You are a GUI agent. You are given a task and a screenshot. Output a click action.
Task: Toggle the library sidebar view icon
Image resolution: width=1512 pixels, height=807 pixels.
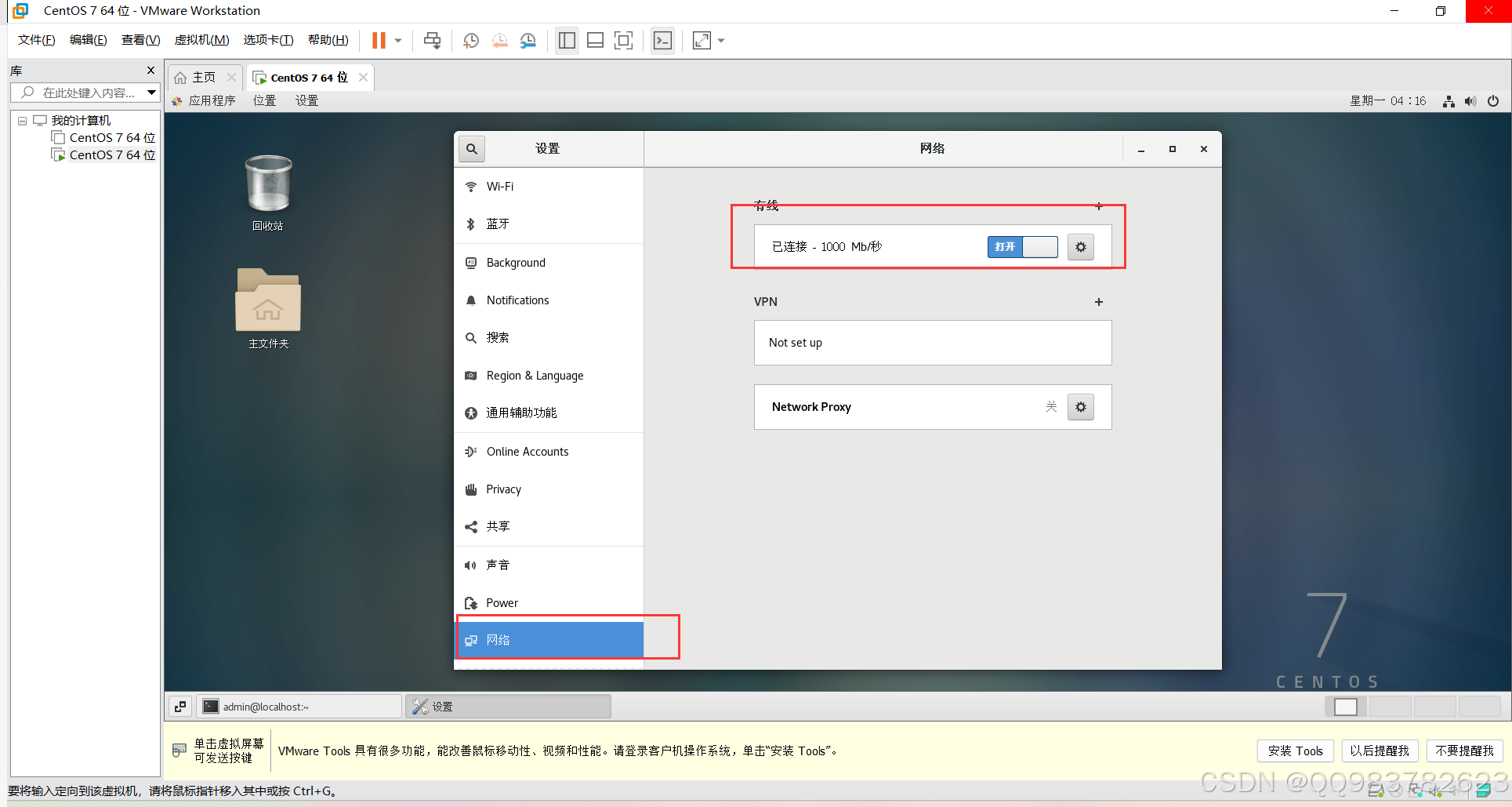(x=567, y=41)
